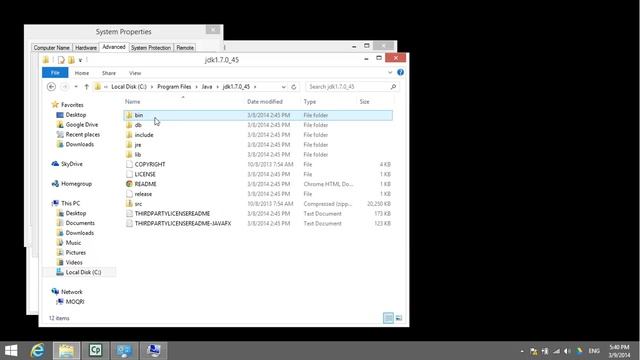Open recent locations dropdown arrow
The image size is (640, 360).
pos(76,87)
